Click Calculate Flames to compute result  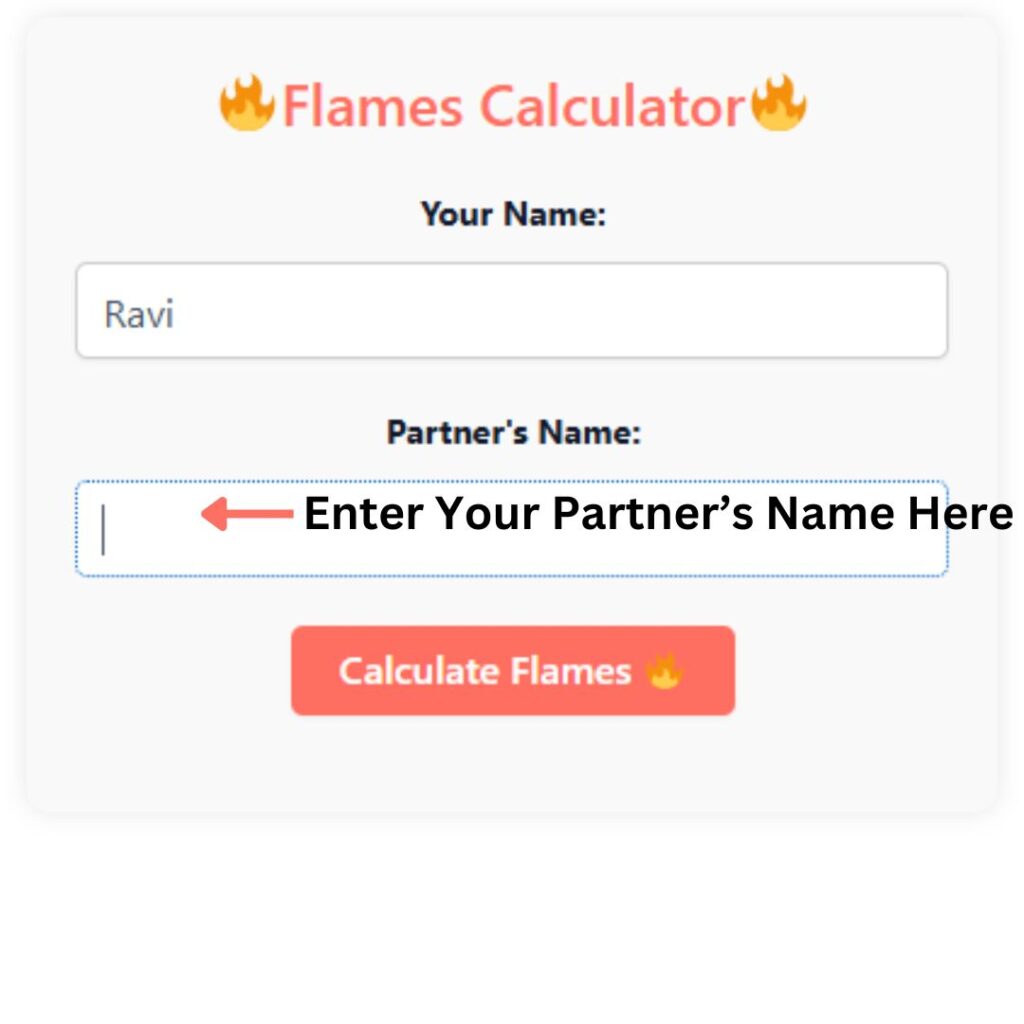pyautogui.click(x=512, y=670)
